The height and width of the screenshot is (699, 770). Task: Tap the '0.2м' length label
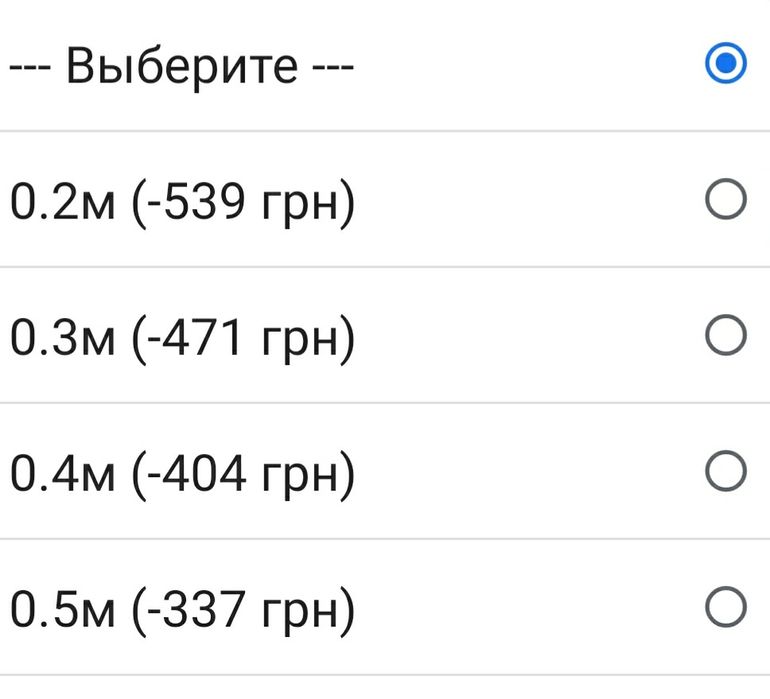click(62, 204)
